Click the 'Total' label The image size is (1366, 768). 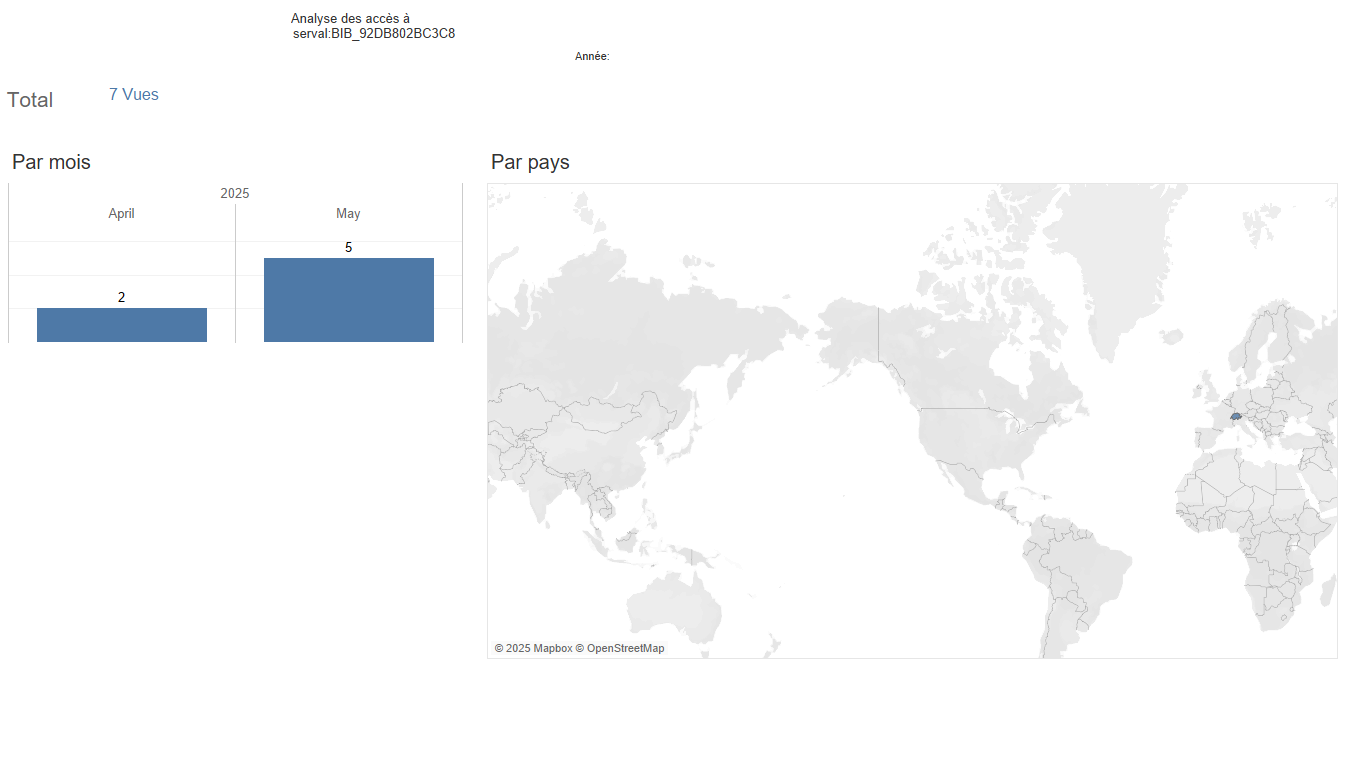(x=30, y=100)
